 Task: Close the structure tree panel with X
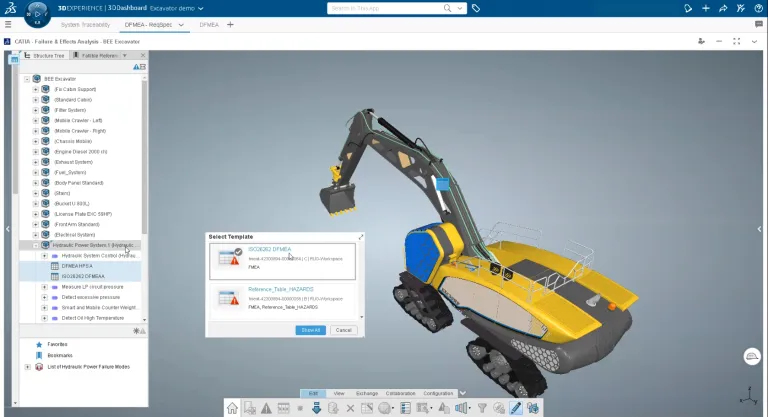[x=143, y=55]
